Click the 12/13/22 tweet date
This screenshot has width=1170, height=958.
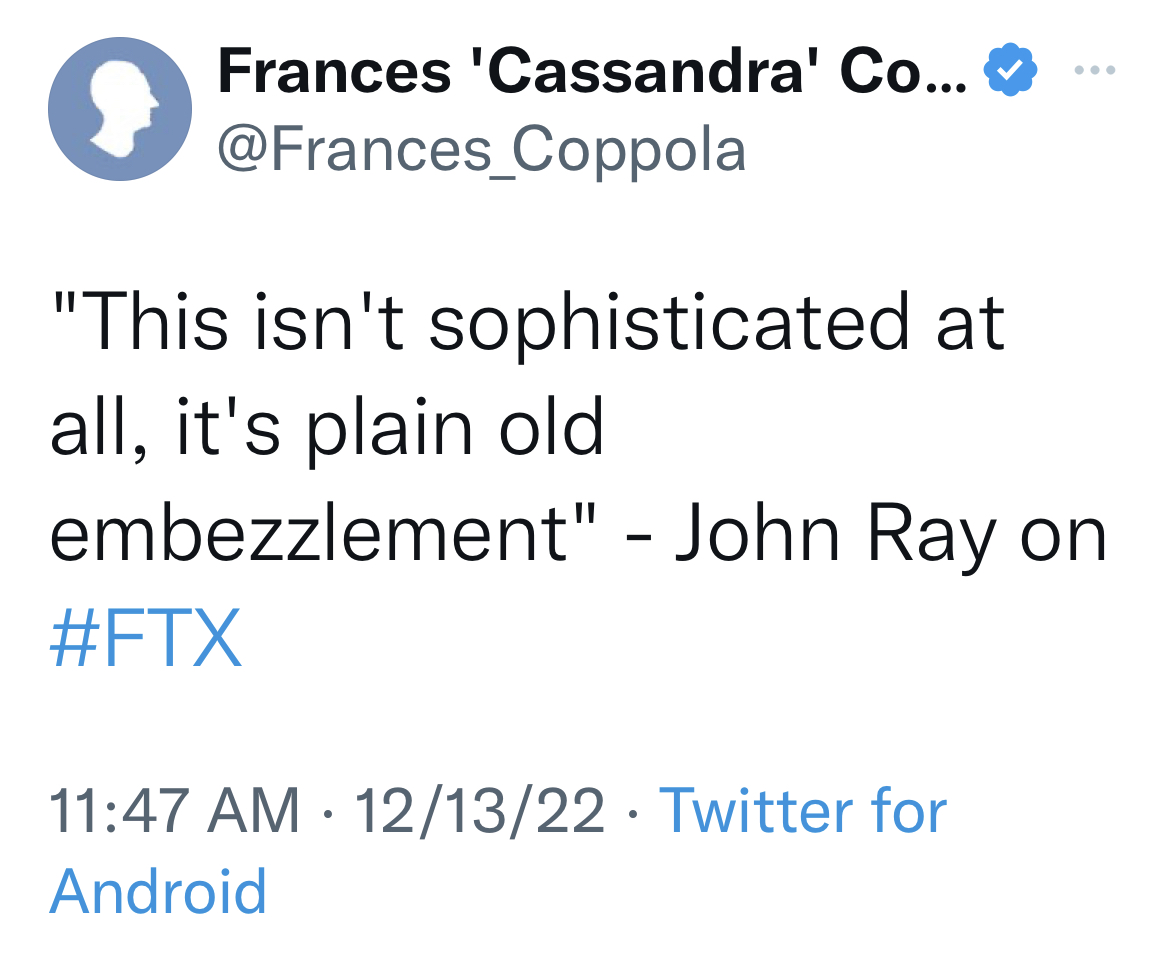click(479, 810)
